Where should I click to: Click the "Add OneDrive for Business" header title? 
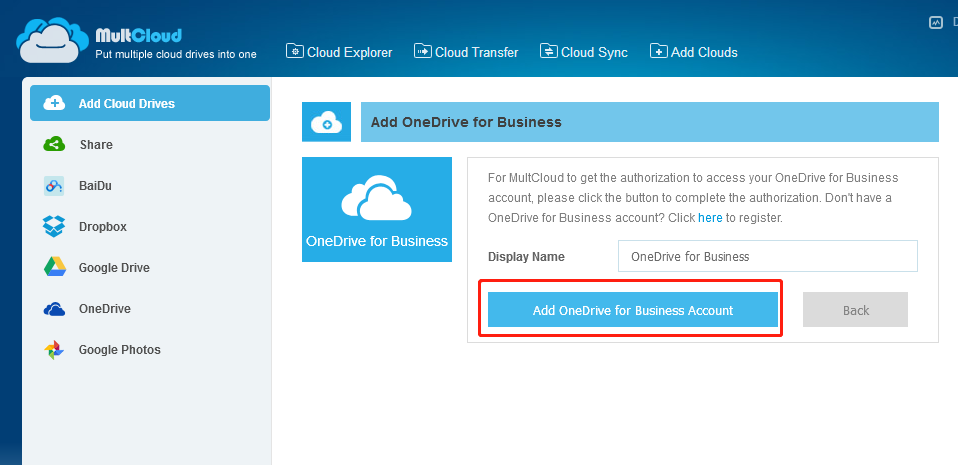466,122
